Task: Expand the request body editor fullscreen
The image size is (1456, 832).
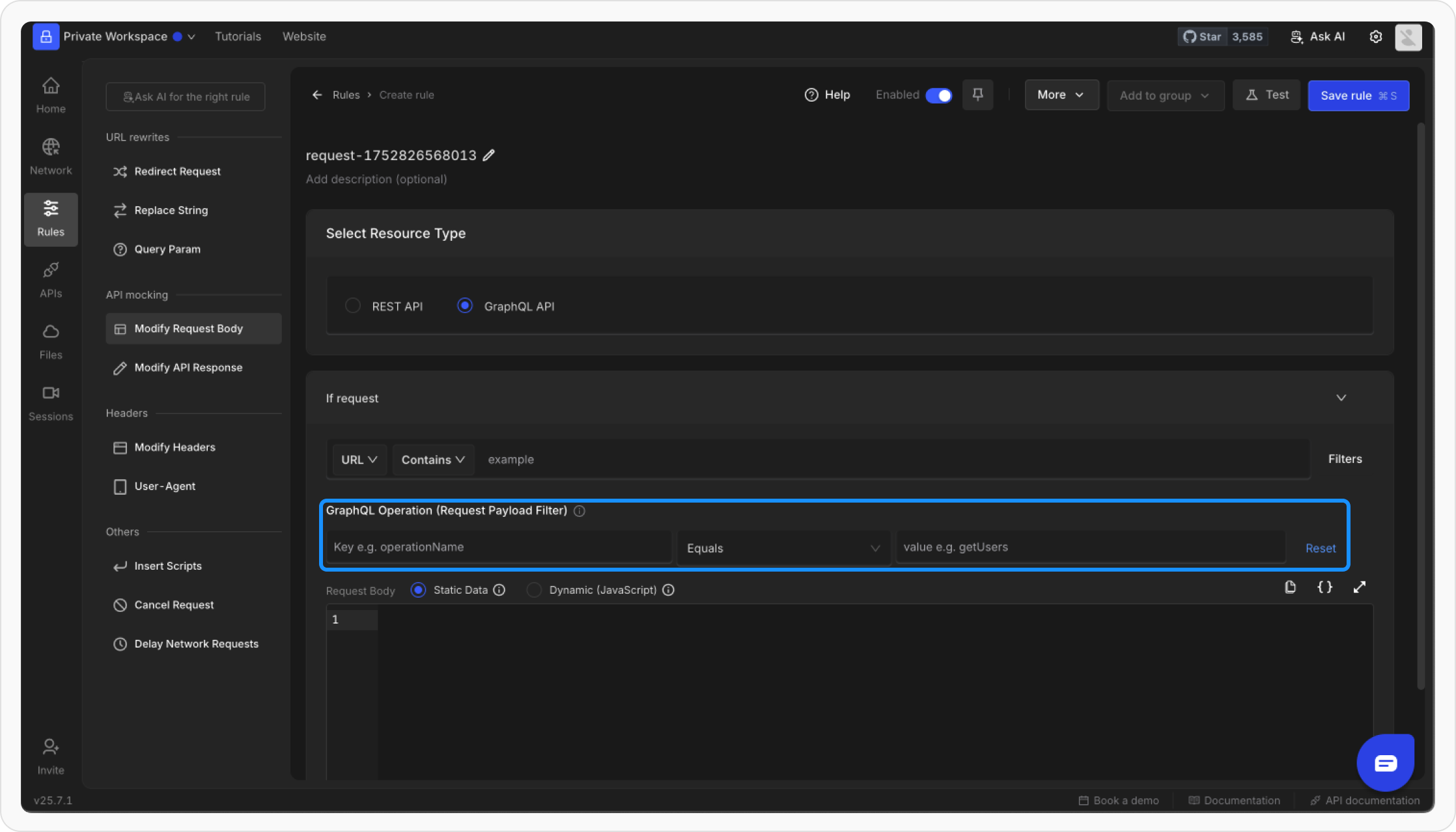Action: coord(1360,587)
